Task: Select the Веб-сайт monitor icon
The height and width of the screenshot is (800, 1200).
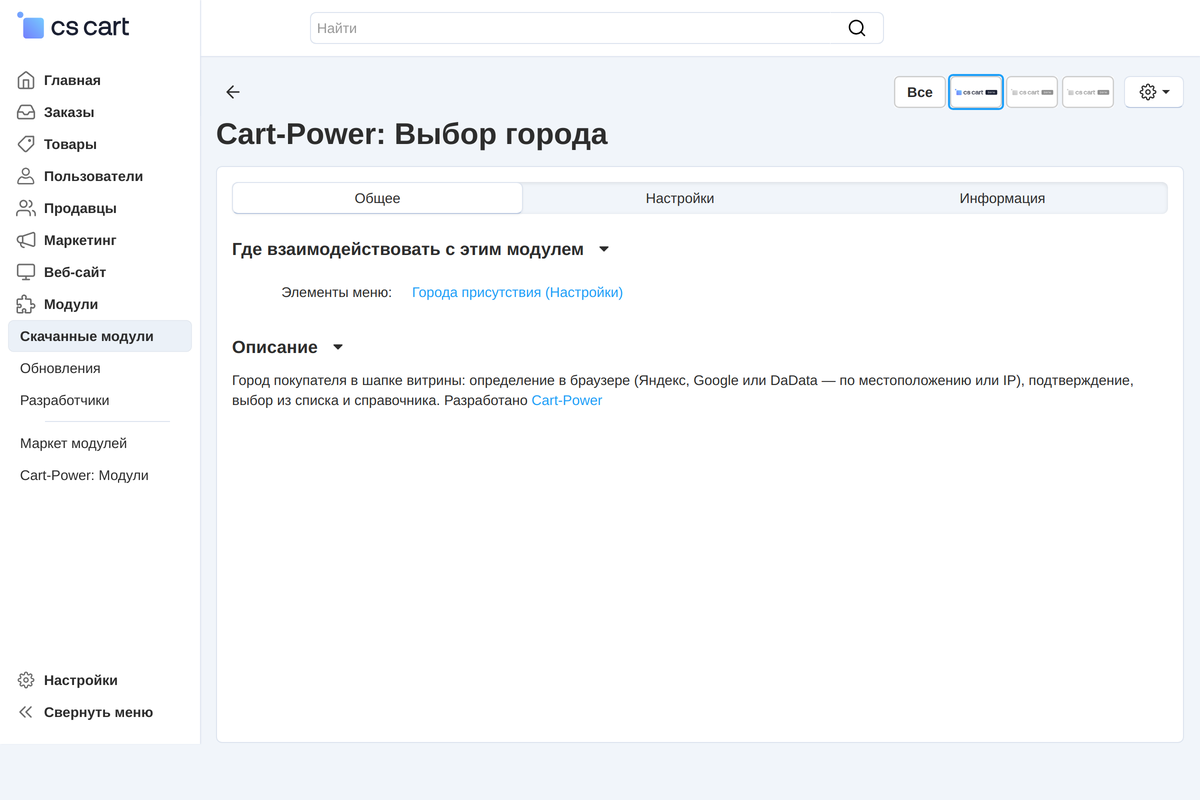Action: 26,272
